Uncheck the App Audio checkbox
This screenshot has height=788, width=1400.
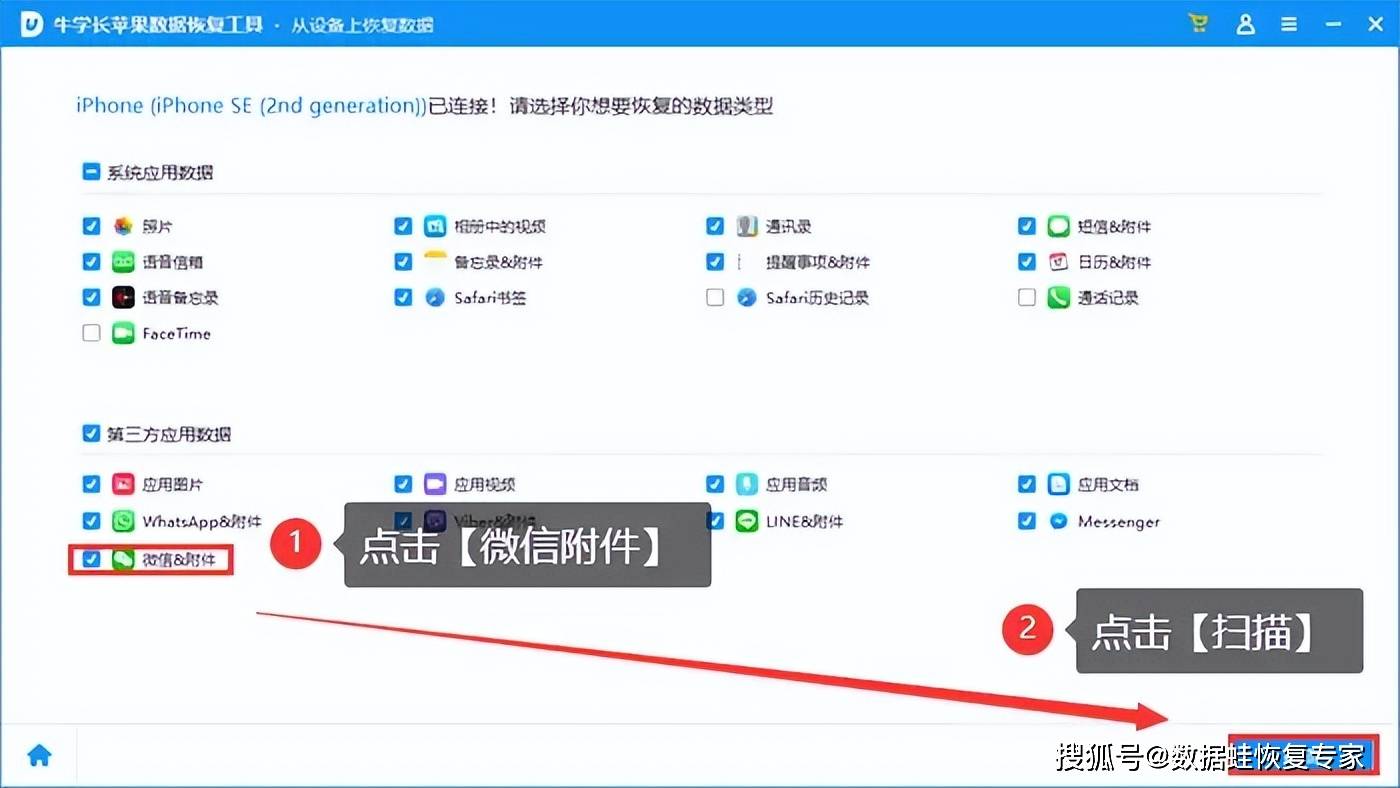[x=715, y=485]
